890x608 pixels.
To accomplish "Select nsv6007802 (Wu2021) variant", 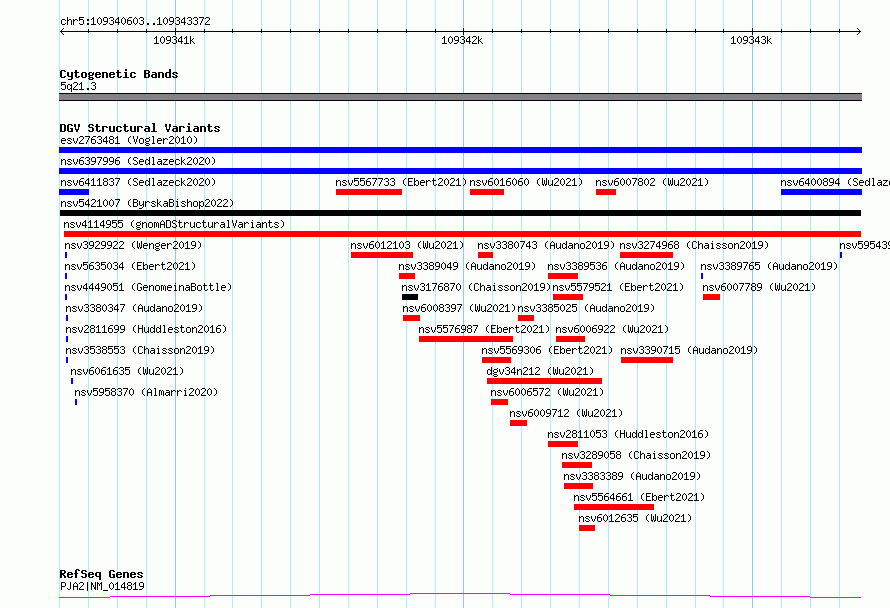I will coord(652,182).
